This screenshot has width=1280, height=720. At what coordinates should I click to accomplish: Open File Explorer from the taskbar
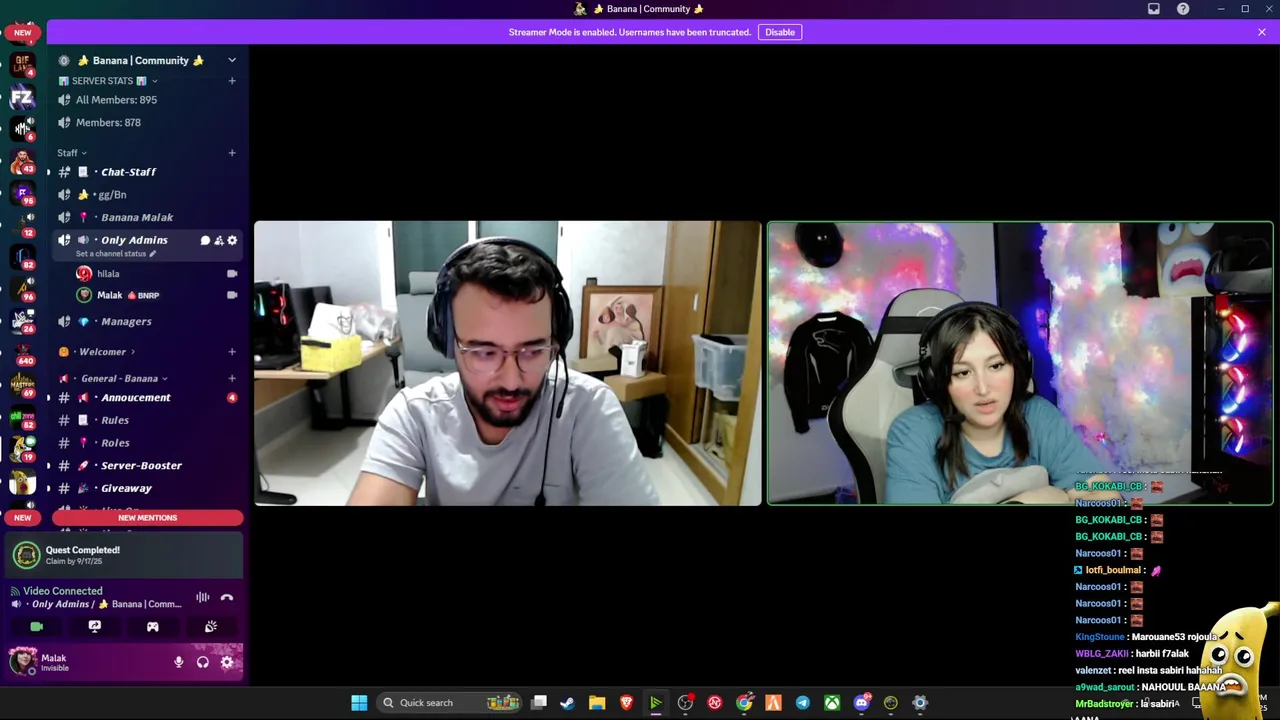[597, 703]
